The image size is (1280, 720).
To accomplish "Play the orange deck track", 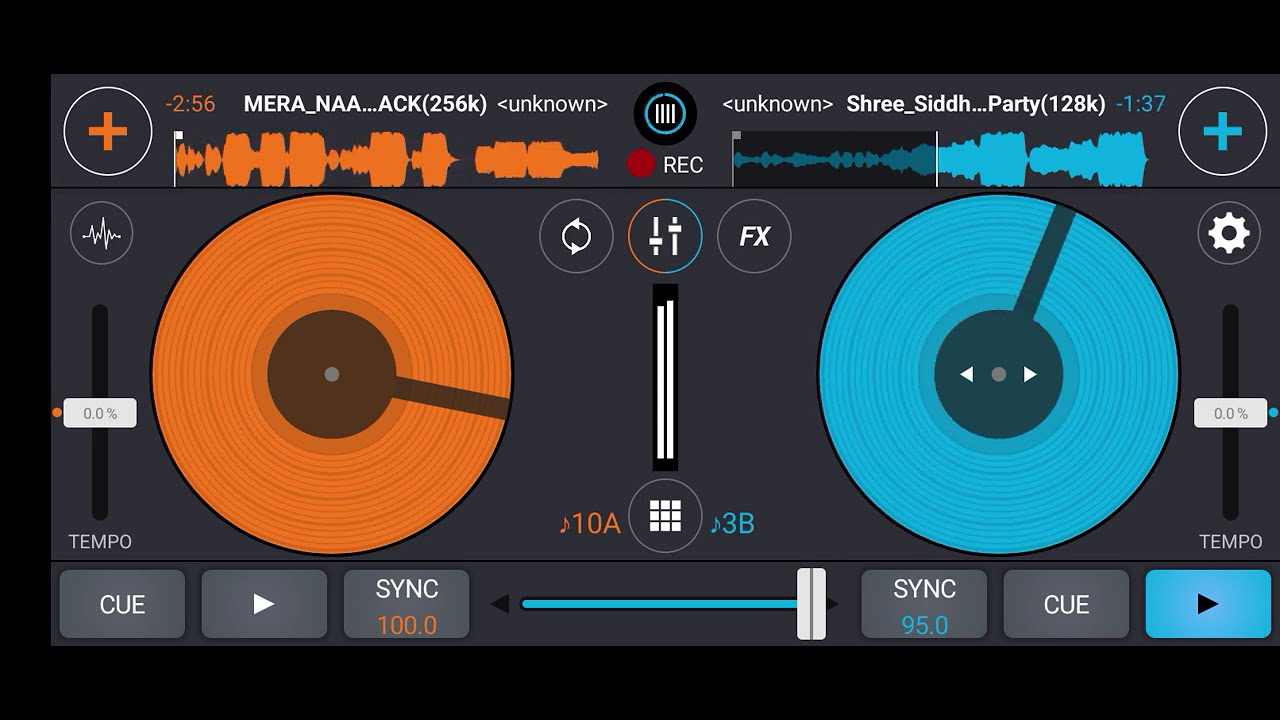I will (x=264, y=604).
